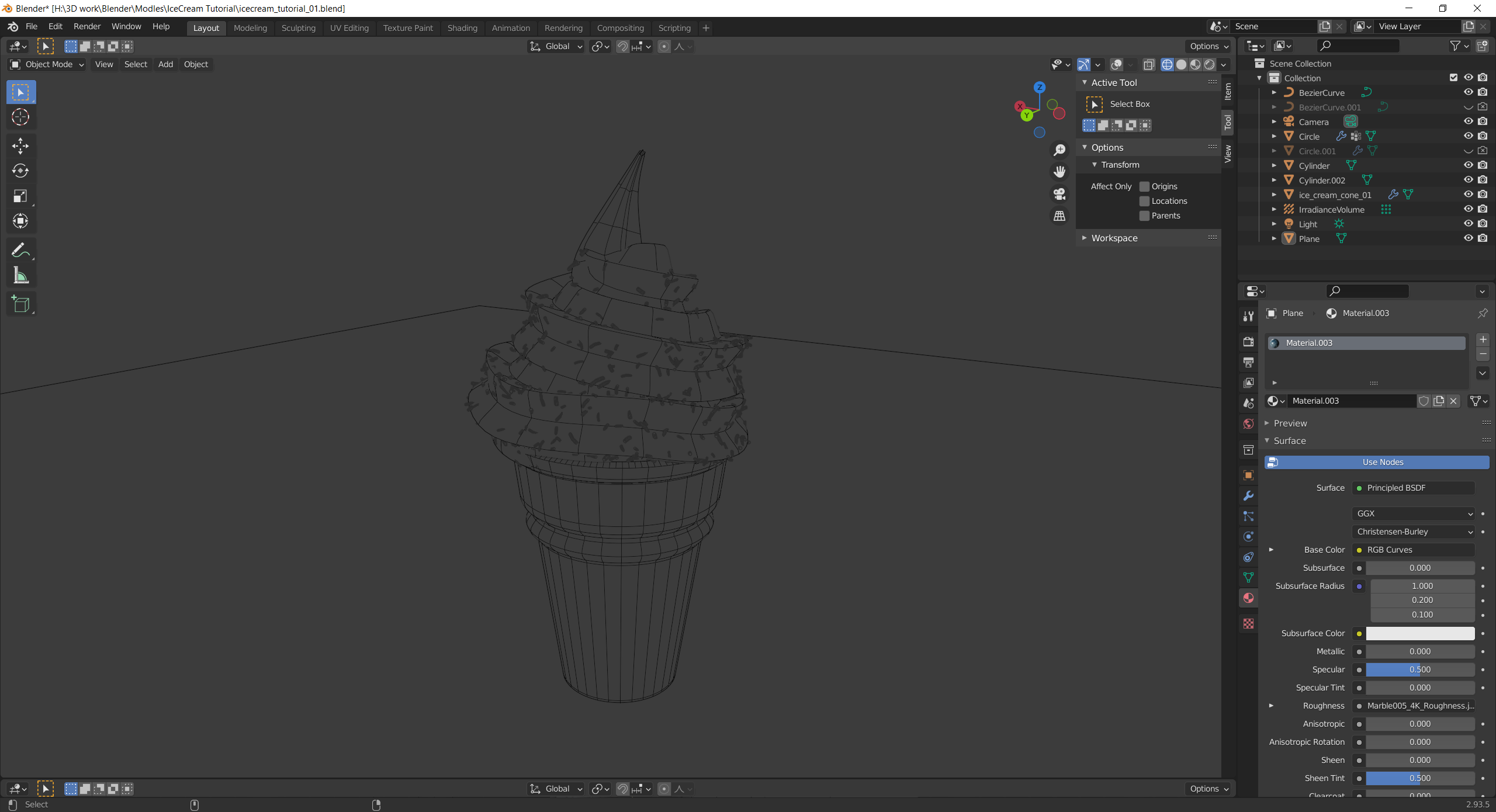The width and height of the screenshot is (1496, 812).
Task: Click Principled BSDF surface shader button
Action: [x=1414, y=488]
